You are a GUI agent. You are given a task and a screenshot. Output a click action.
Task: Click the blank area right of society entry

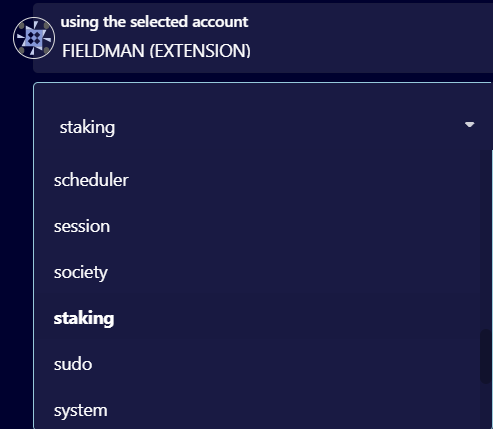pos(293,273)
